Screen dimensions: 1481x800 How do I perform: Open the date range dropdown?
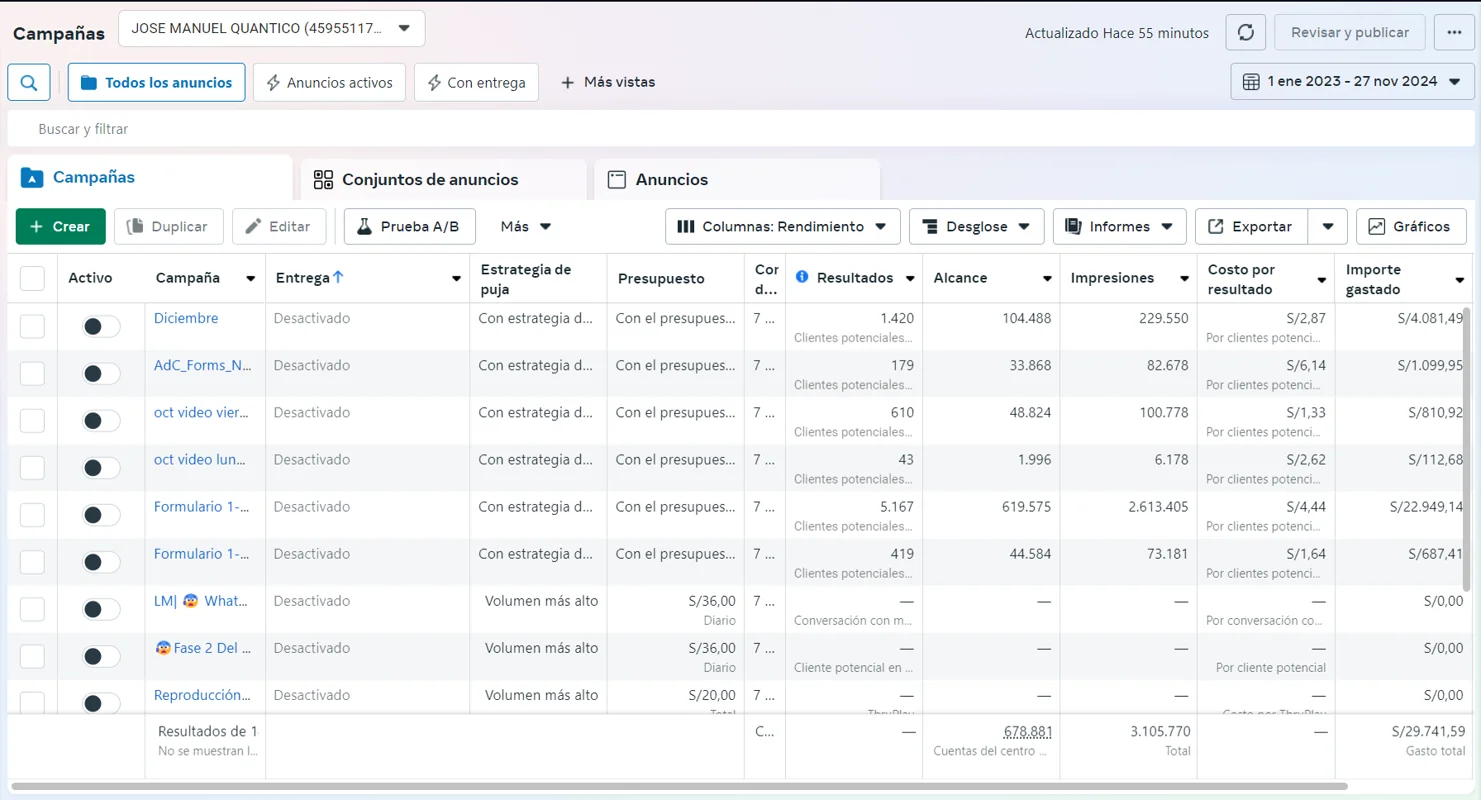pyautogui.click(x=1352, y=82)
